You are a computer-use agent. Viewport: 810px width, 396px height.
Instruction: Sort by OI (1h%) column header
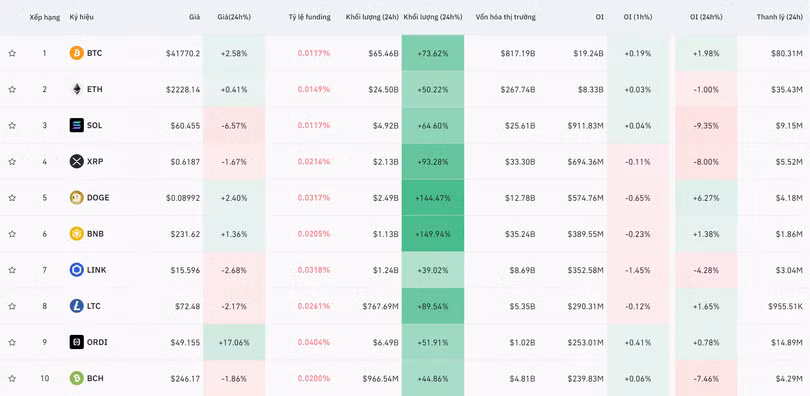(x=638, y=17)
